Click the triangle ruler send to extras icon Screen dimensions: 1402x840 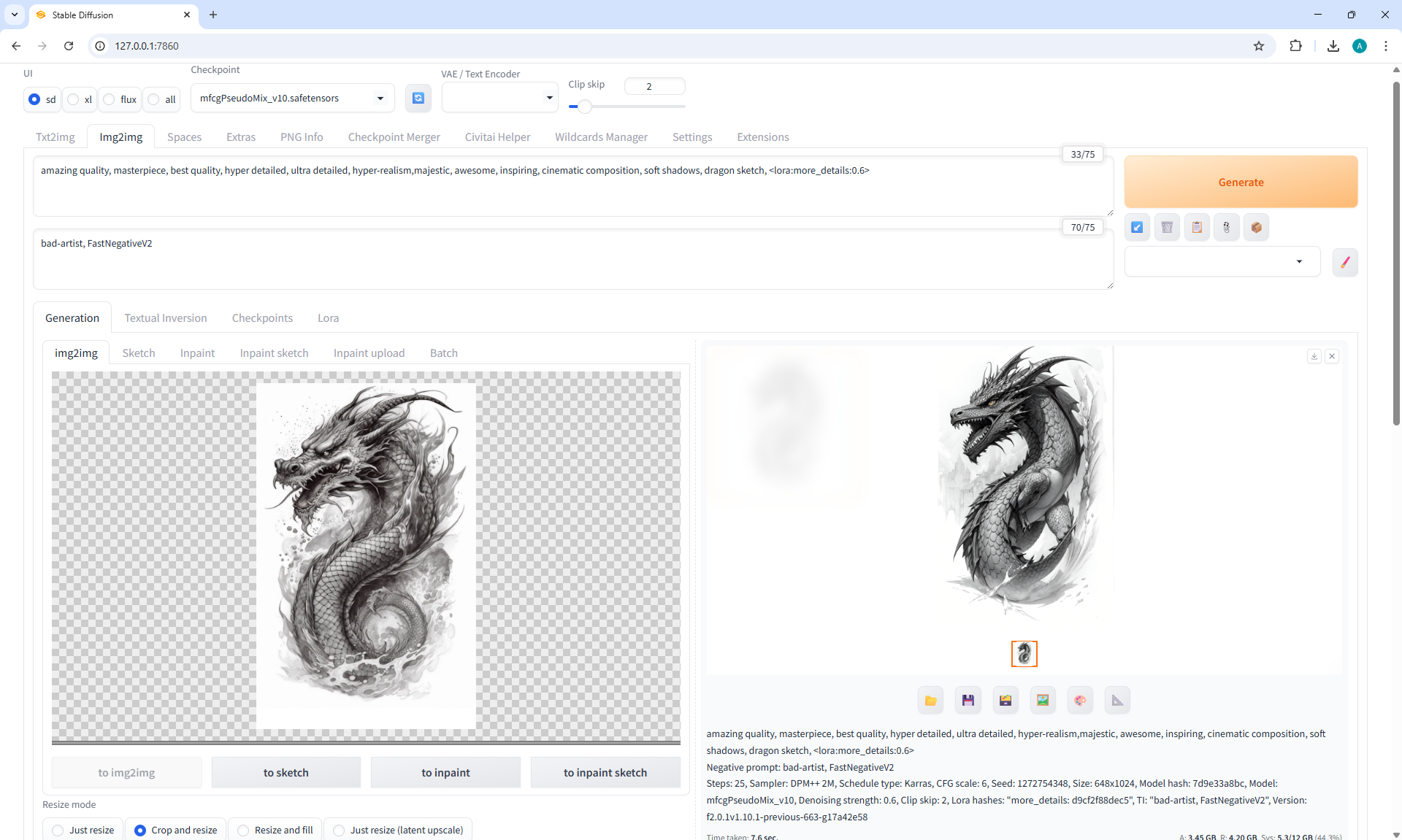(1117, 701)
